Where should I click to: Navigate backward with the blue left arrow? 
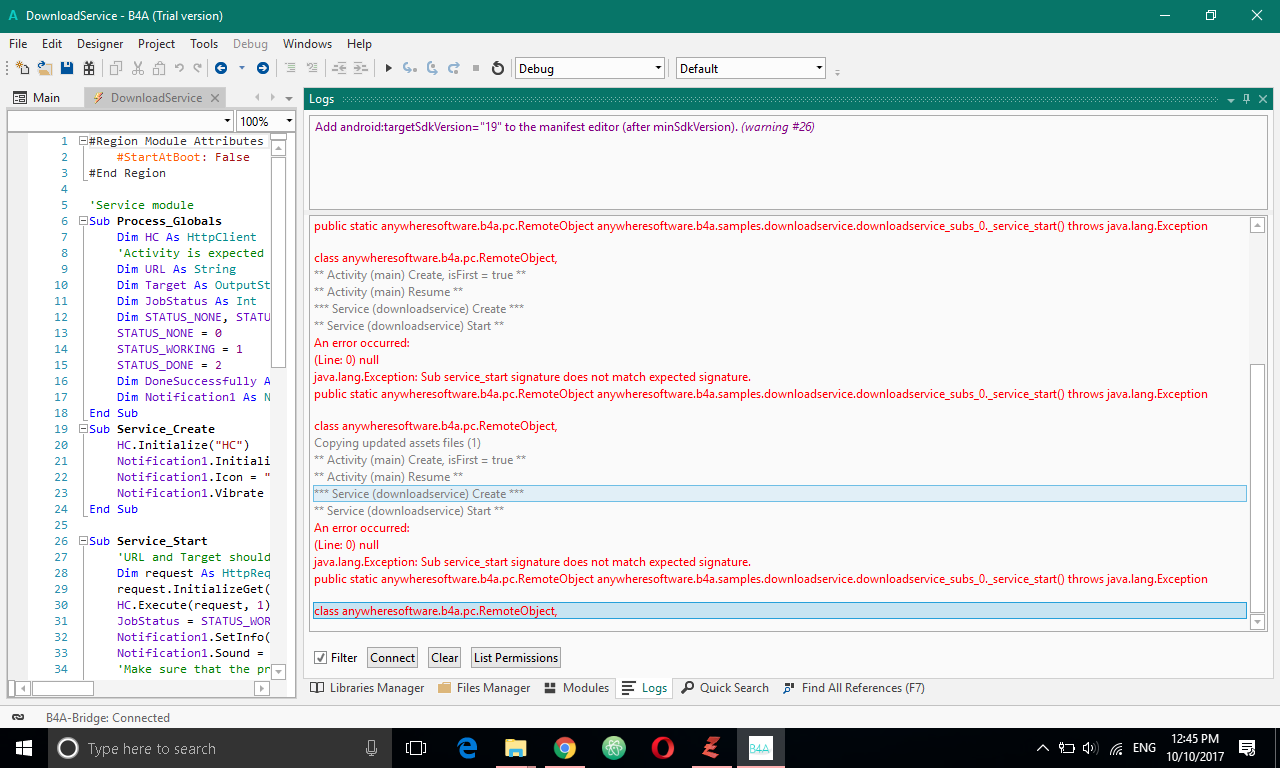coord(221,68)
